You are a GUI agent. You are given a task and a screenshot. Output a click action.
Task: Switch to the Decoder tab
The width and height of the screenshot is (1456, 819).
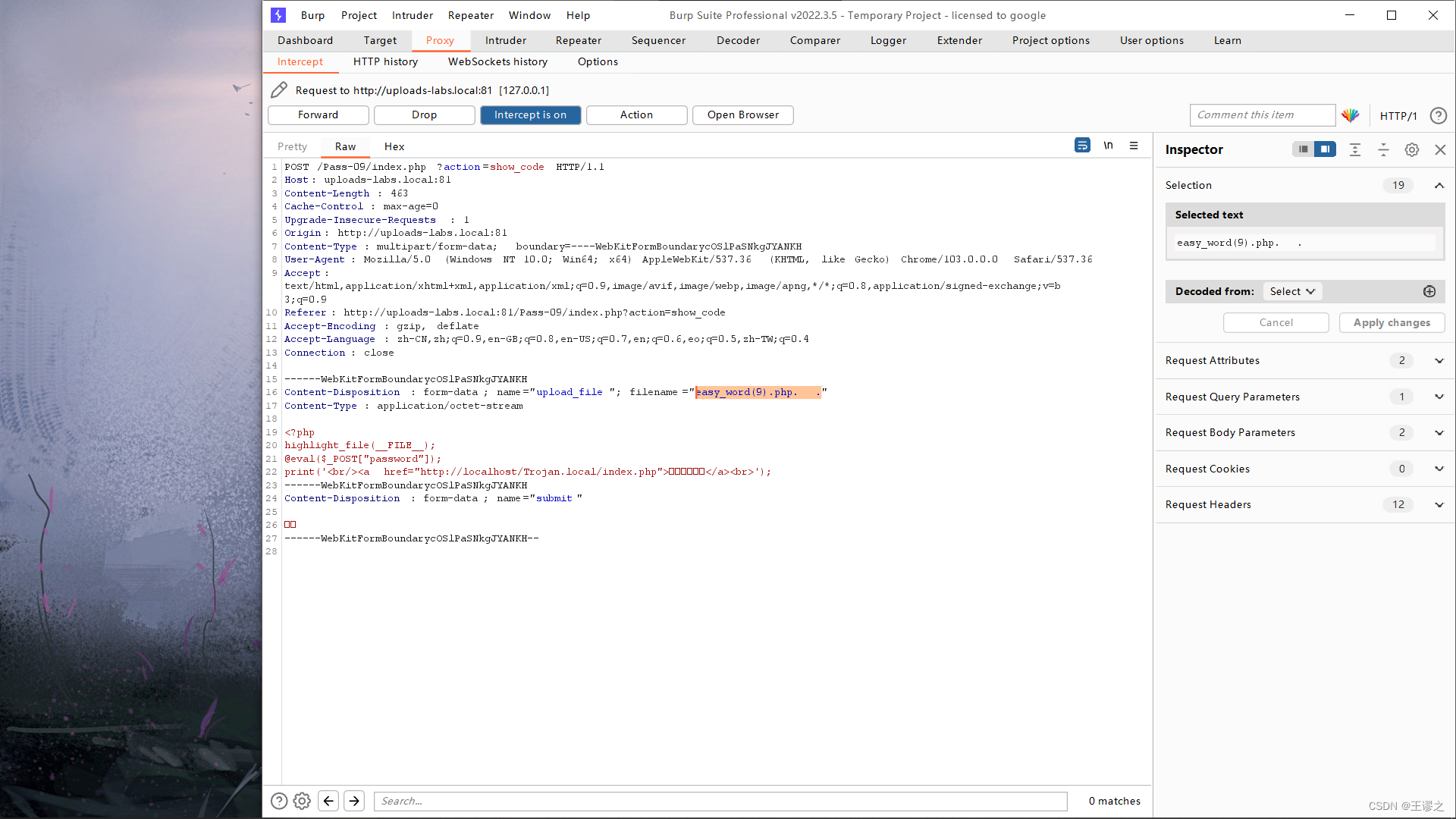point(738,40)
